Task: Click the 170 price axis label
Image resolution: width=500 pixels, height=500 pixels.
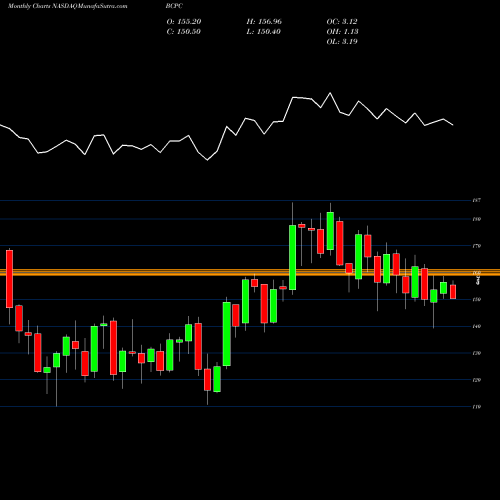Action: tap(477, 246)
